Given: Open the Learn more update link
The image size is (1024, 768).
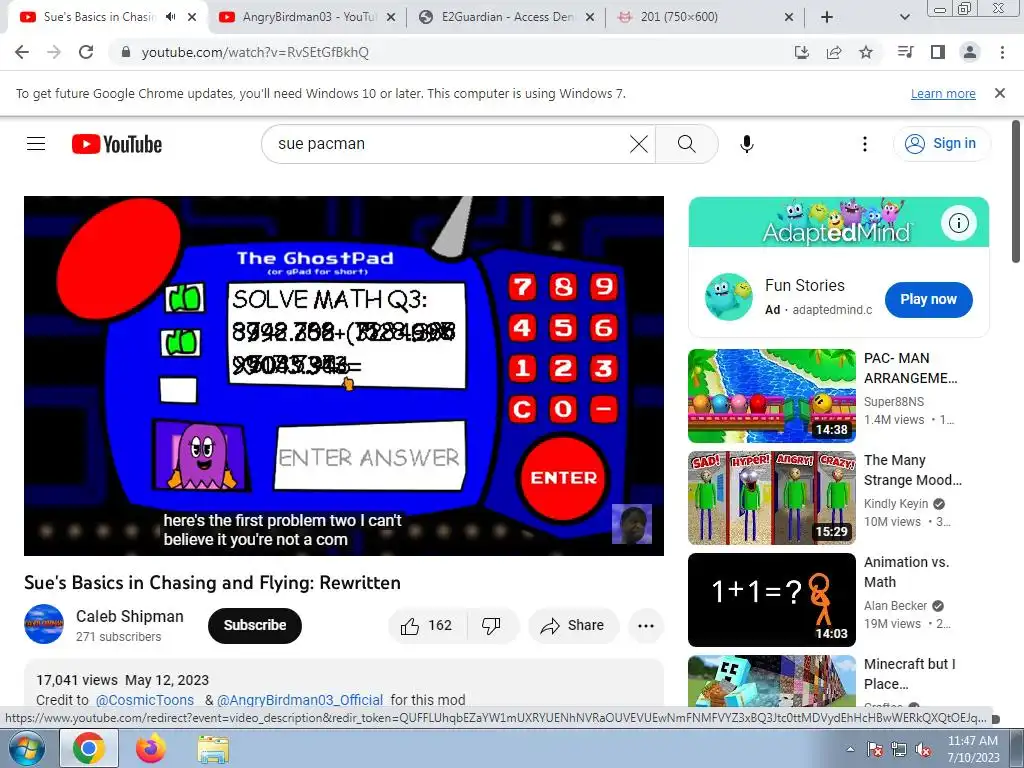Looking at the screenshot, I should click(943, 93).
